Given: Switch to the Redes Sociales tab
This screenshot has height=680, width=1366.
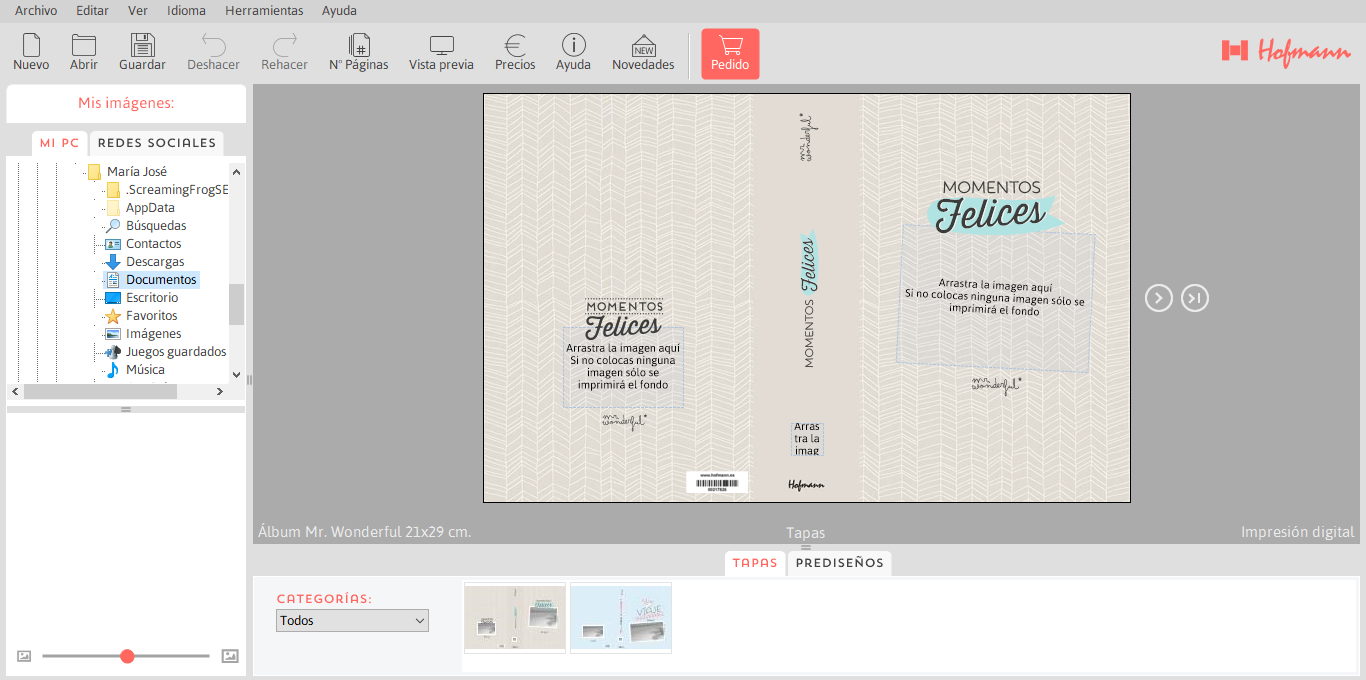Looking at the screenshot, I should click(156, 143).
